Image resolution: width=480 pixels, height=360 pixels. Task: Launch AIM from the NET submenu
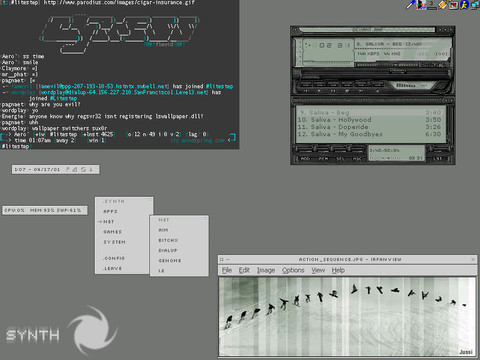[x=163, y=230]
